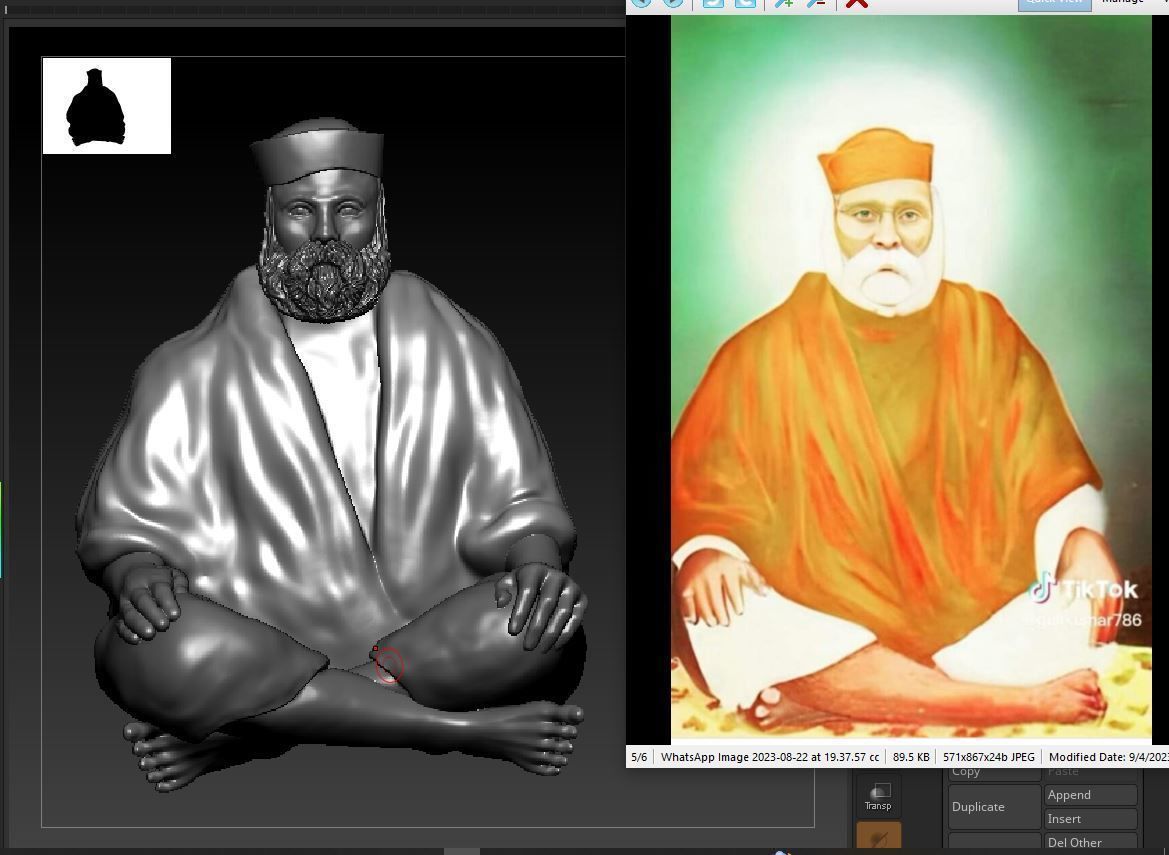Click the reference painting in the image viewer
Image resolution: width=1169 pixels, height=855 pixels.
[x=911, y=378]
